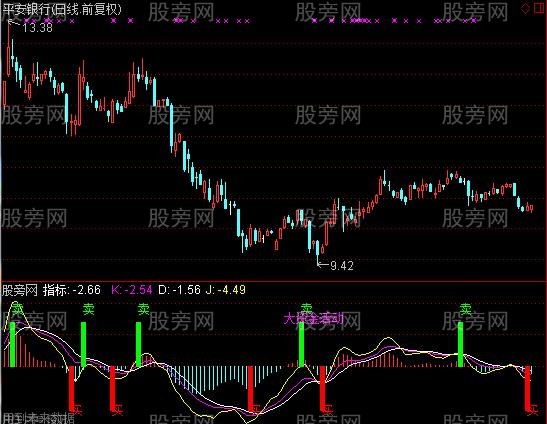
Task: Select the D: -1.56 value
Action: click(x=179, y=290)
